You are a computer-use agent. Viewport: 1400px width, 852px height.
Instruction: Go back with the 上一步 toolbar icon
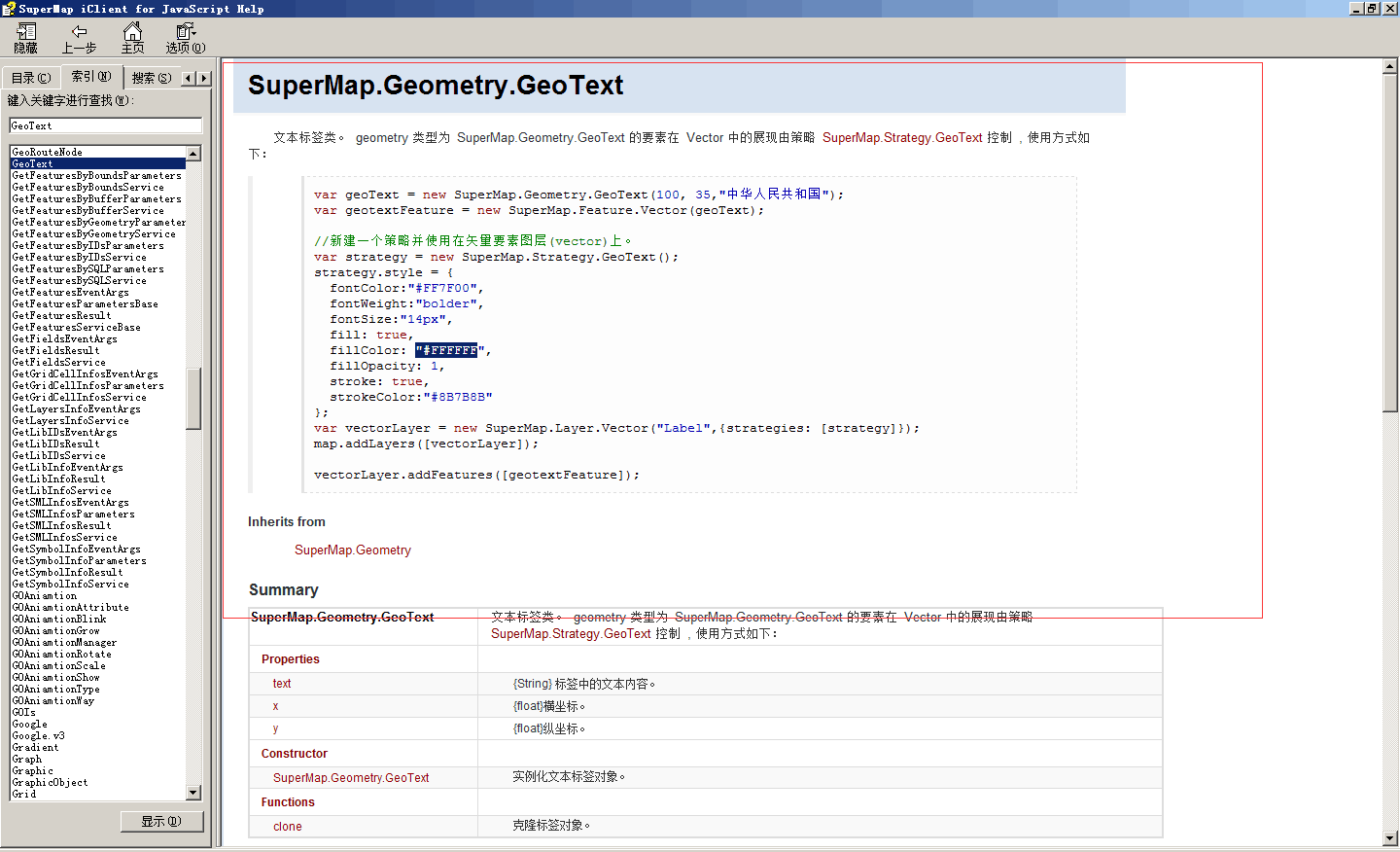79,38
